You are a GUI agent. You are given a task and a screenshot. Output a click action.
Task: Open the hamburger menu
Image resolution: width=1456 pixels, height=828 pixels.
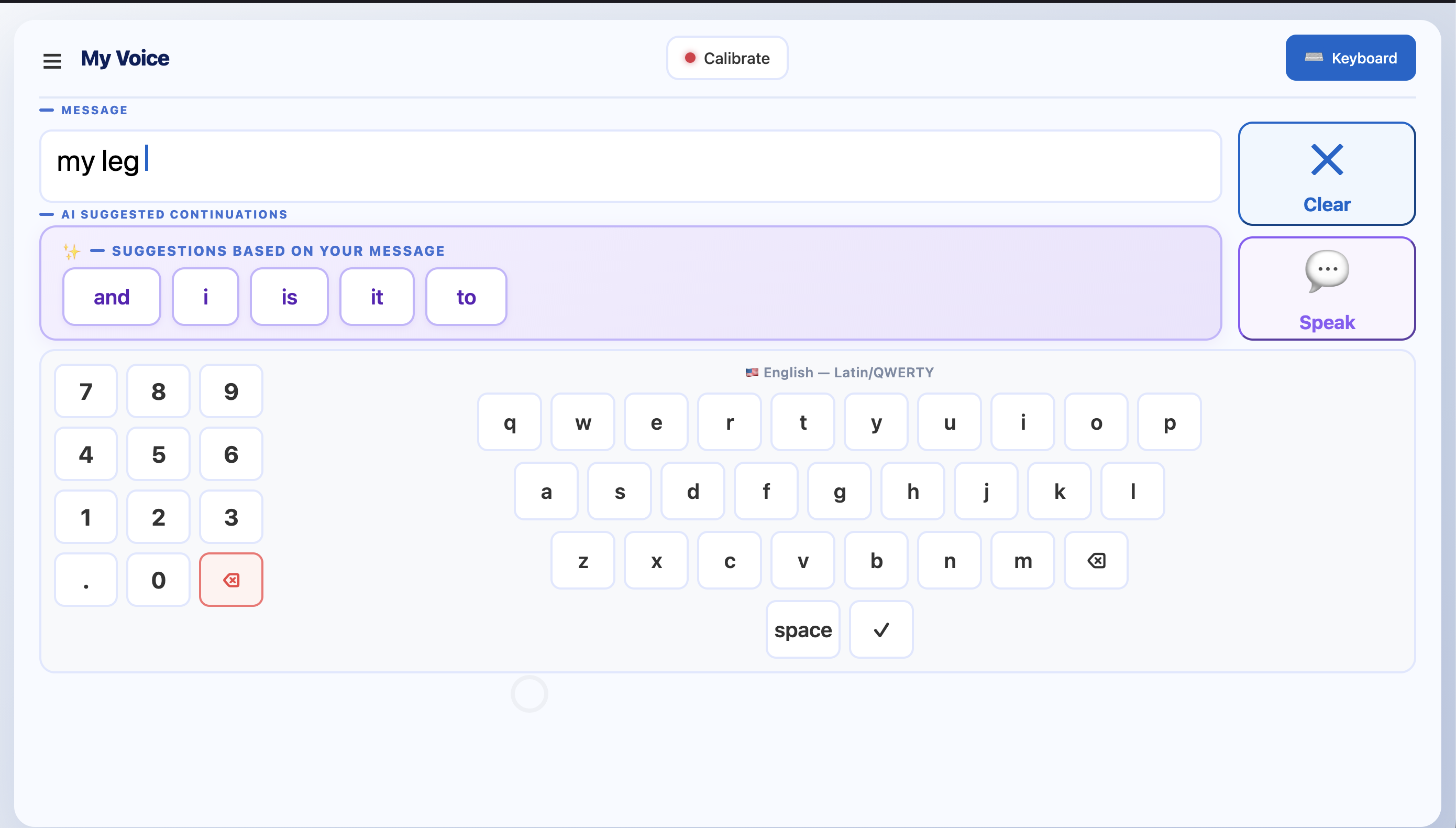(52, 60)
